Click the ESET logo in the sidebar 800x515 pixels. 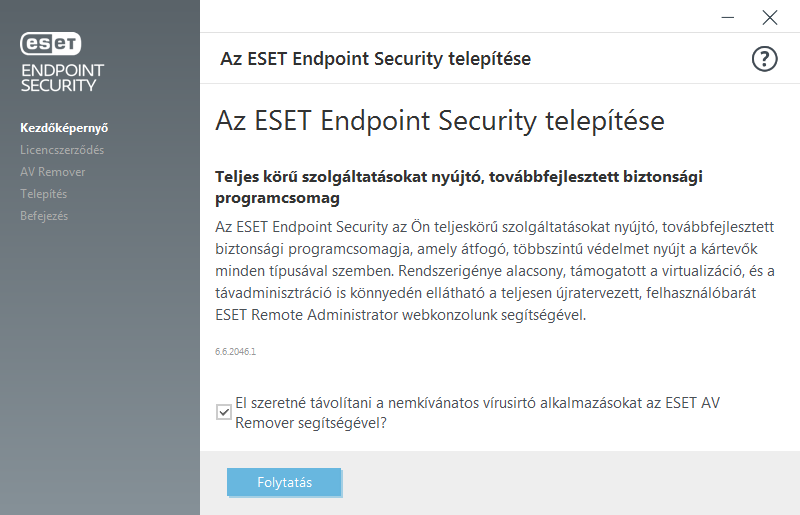(x=51, y=45)
